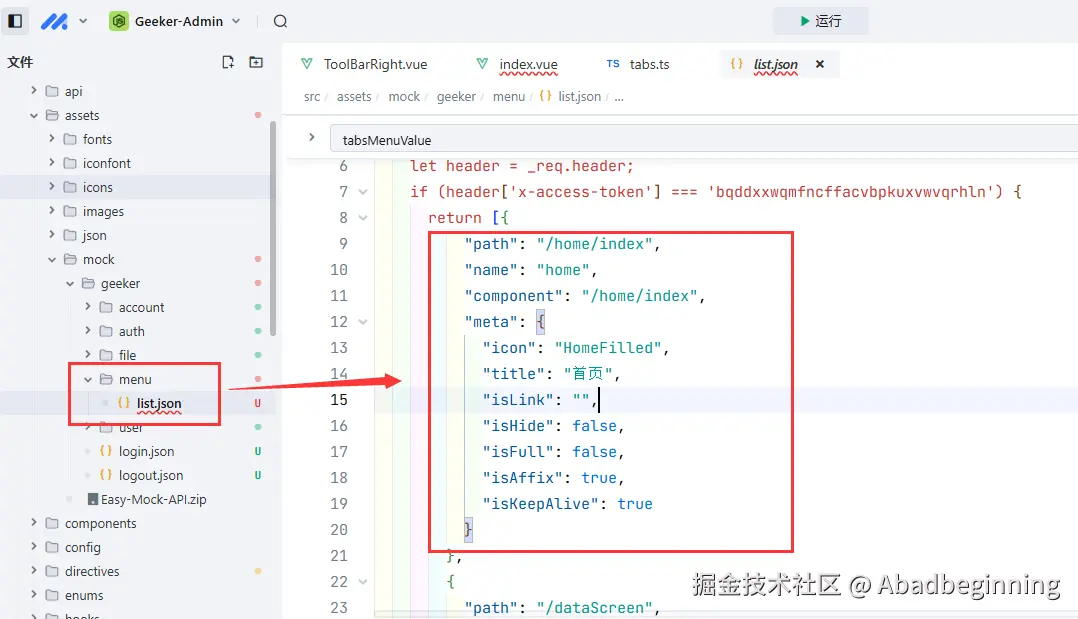This screenshot has width=1078, height=619.
Task: Expand the directives folder
Action: coord(34,570)
